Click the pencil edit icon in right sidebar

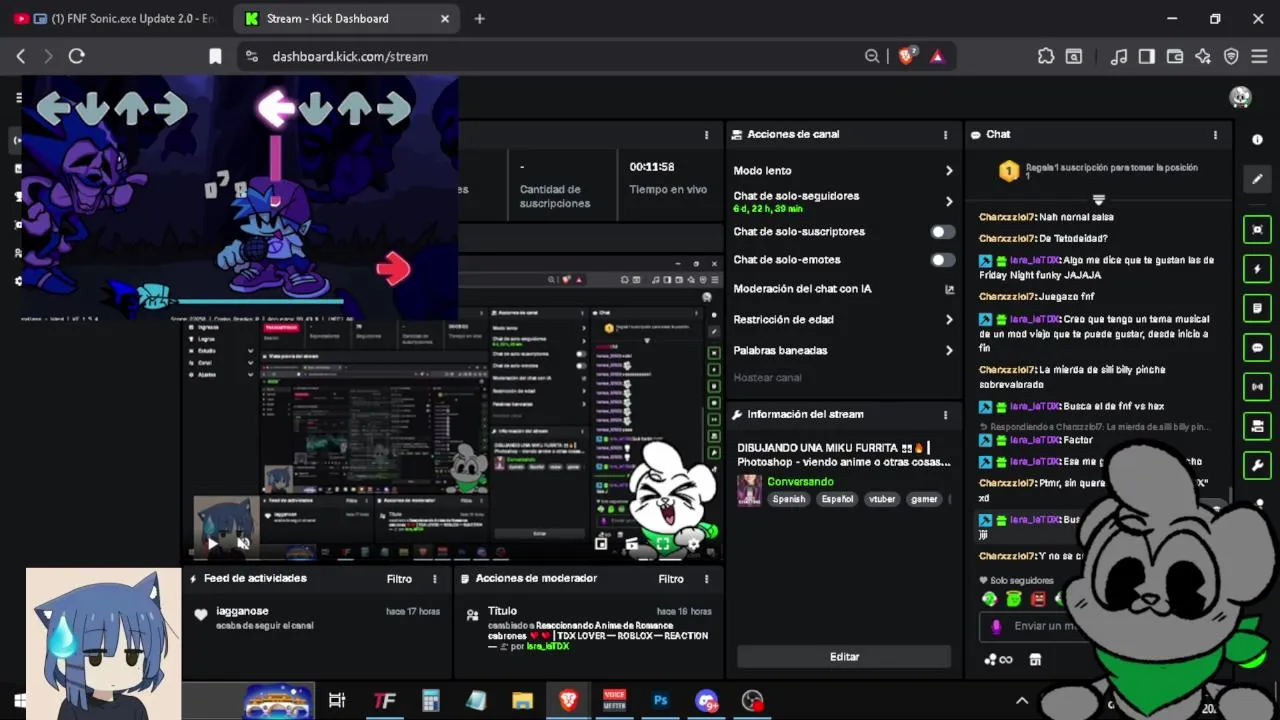pyautogui.click(x=1257, y=179)
